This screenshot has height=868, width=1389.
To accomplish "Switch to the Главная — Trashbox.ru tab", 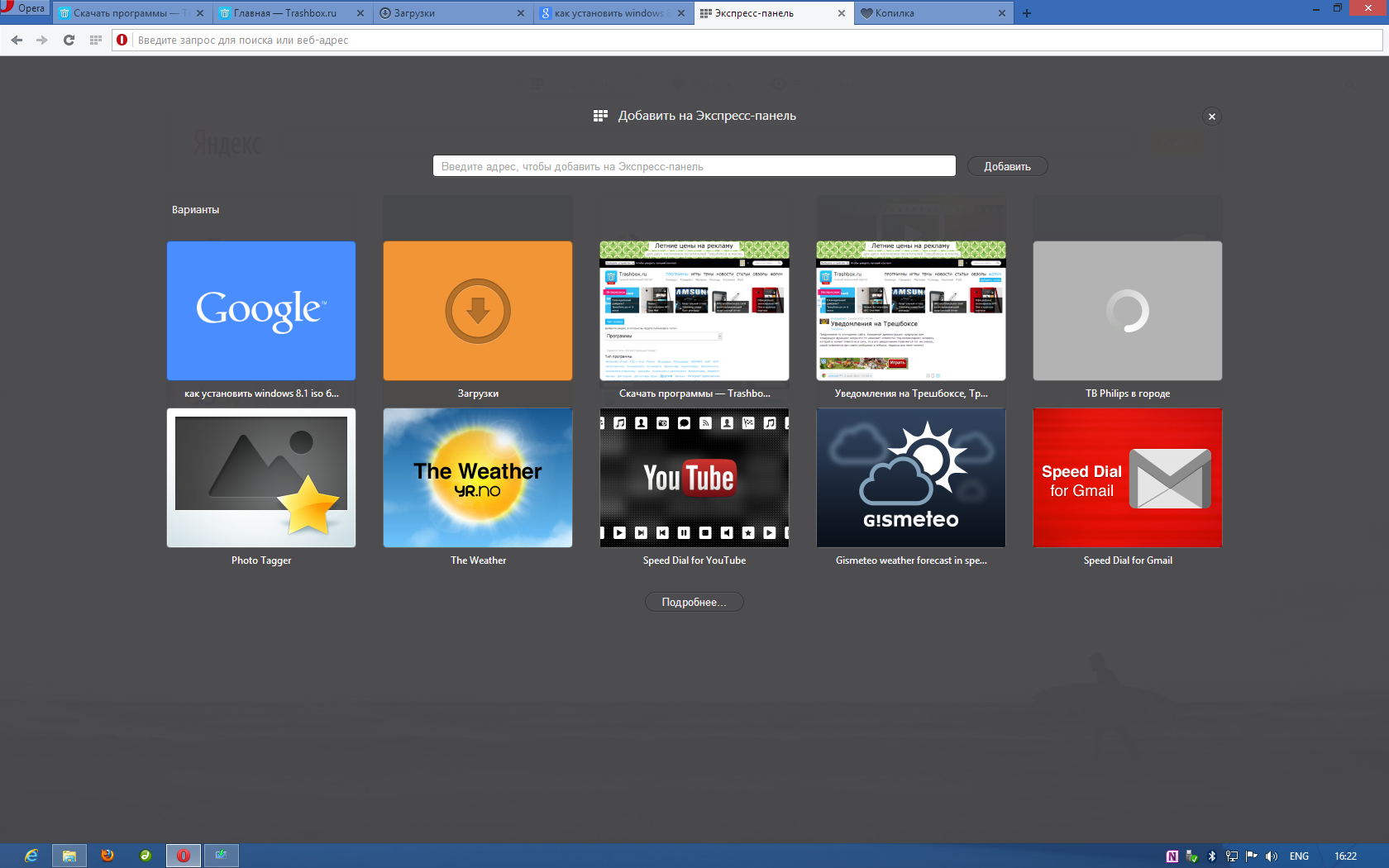I will pyautogui.click(x=284, y=13).
